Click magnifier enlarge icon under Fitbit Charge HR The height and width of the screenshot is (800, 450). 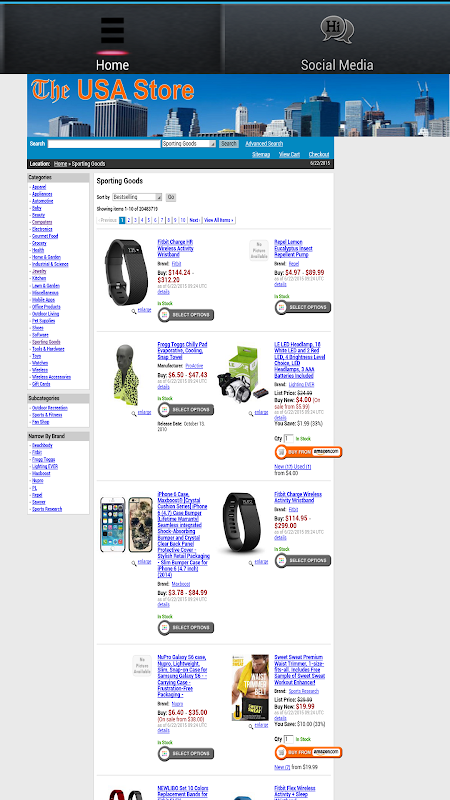tap(134, 311)
